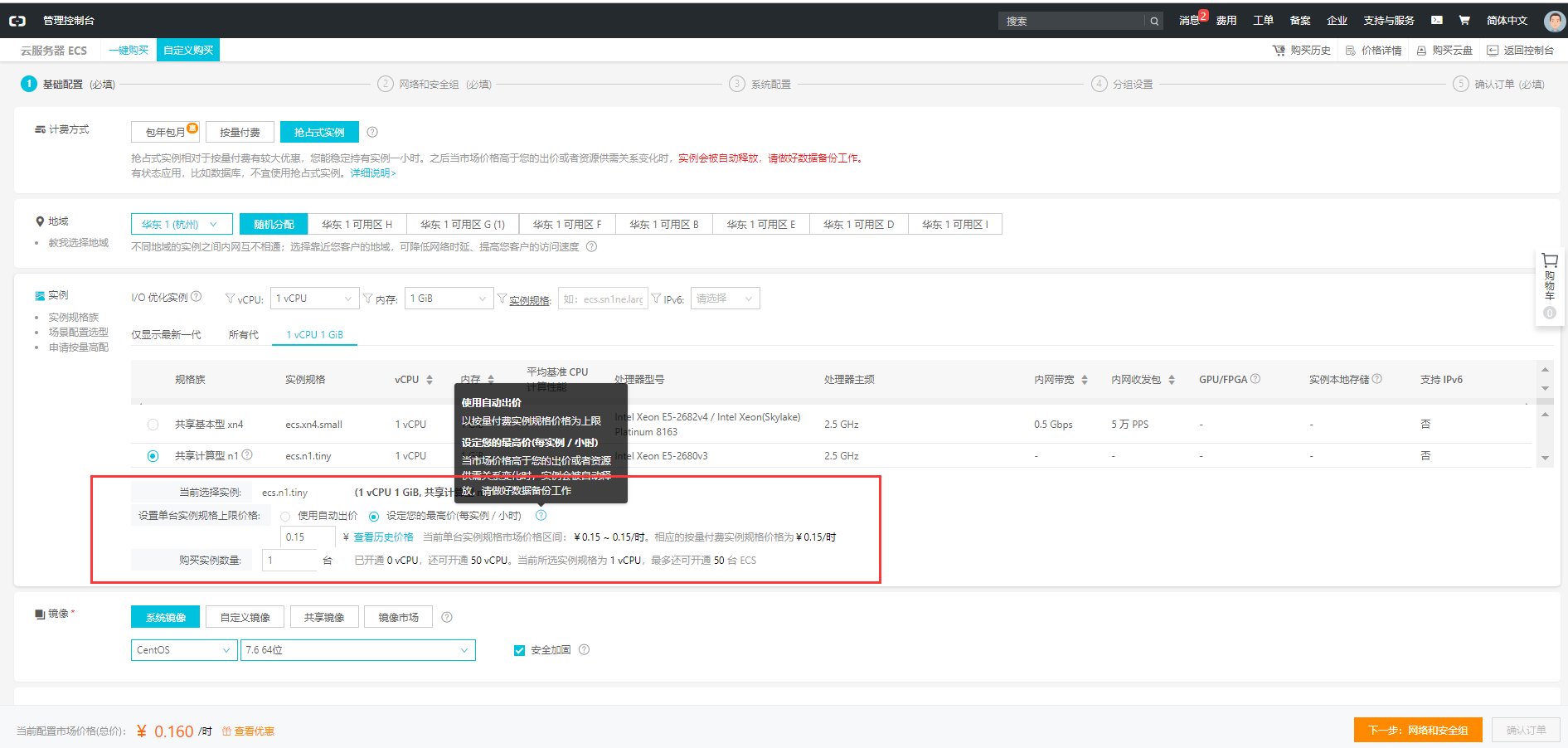Open 购买历史 in the header
This screenshot has width=1568, height=748.
[1302, 51]
